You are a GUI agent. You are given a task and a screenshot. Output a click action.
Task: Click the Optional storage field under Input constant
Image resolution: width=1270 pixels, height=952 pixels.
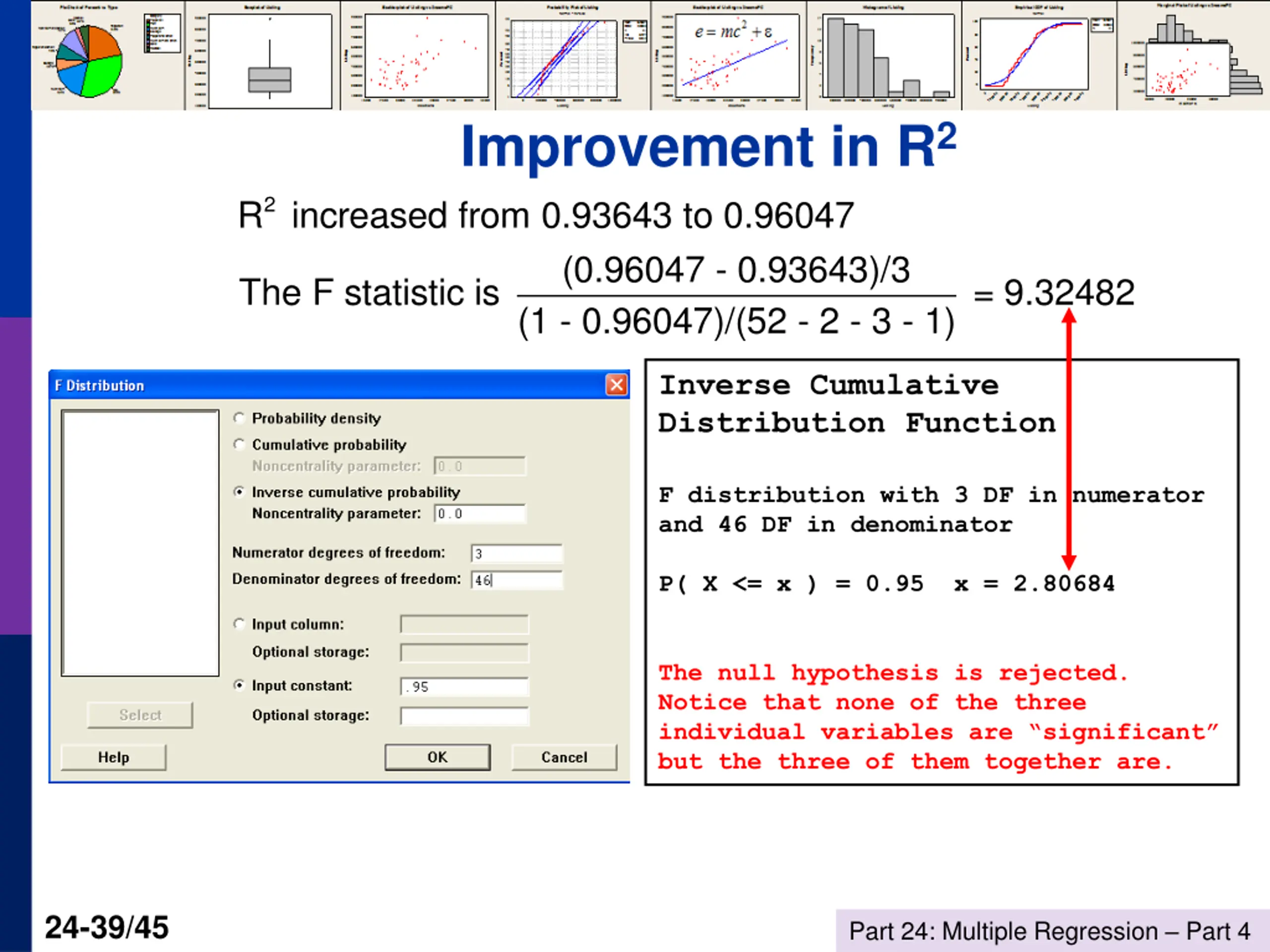pyautogui.click(x=464, y=716)
